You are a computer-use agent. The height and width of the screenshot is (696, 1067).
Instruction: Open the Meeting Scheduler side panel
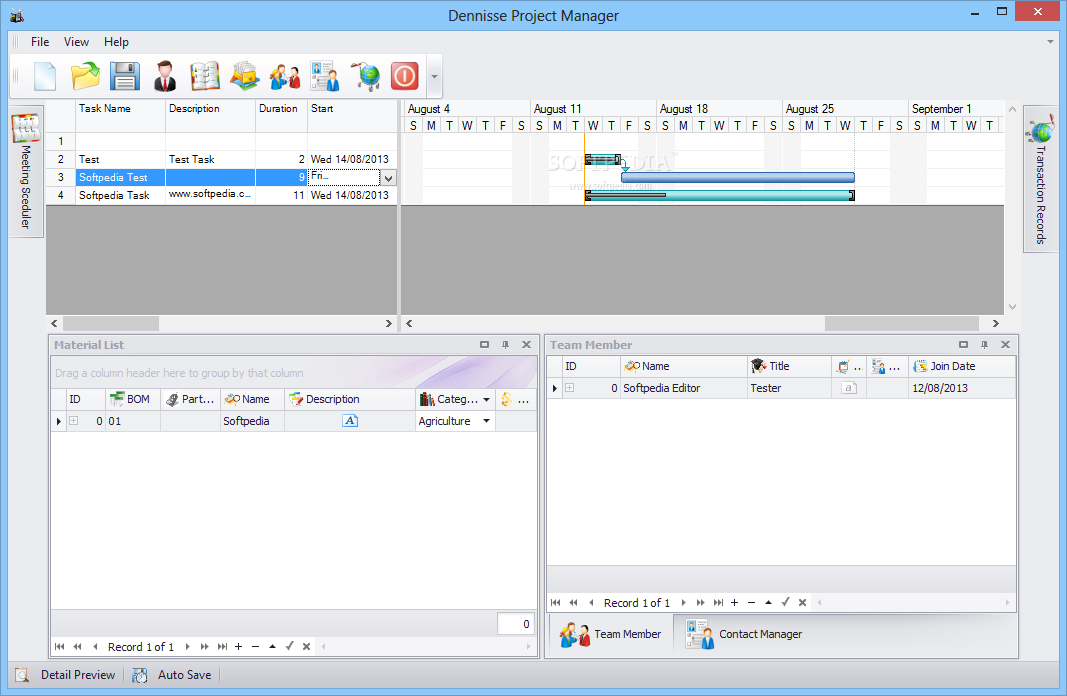point(26,171)
